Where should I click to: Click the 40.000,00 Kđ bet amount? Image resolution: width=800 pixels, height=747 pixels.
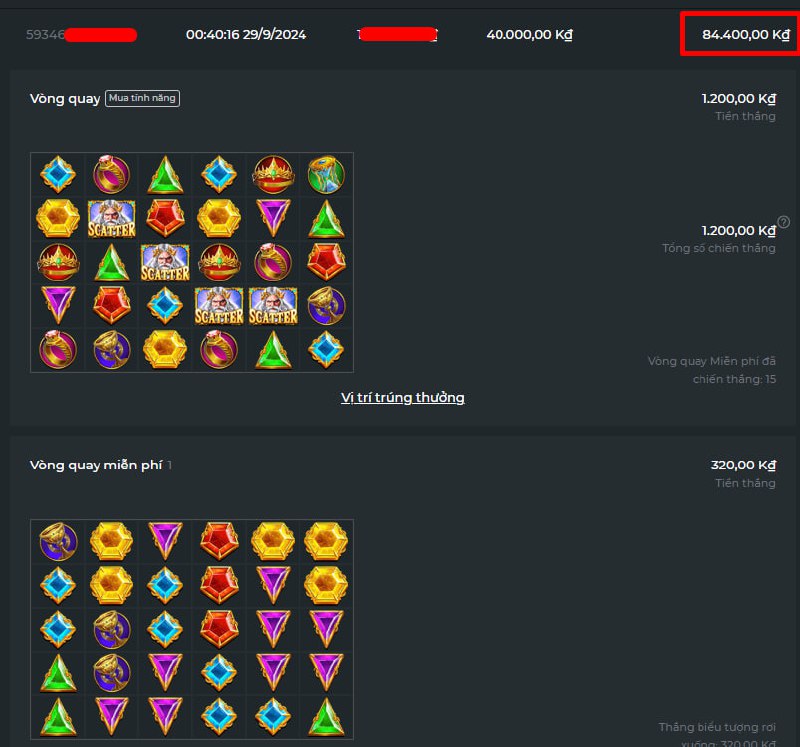pyautogui.click(x=529, y=35)
